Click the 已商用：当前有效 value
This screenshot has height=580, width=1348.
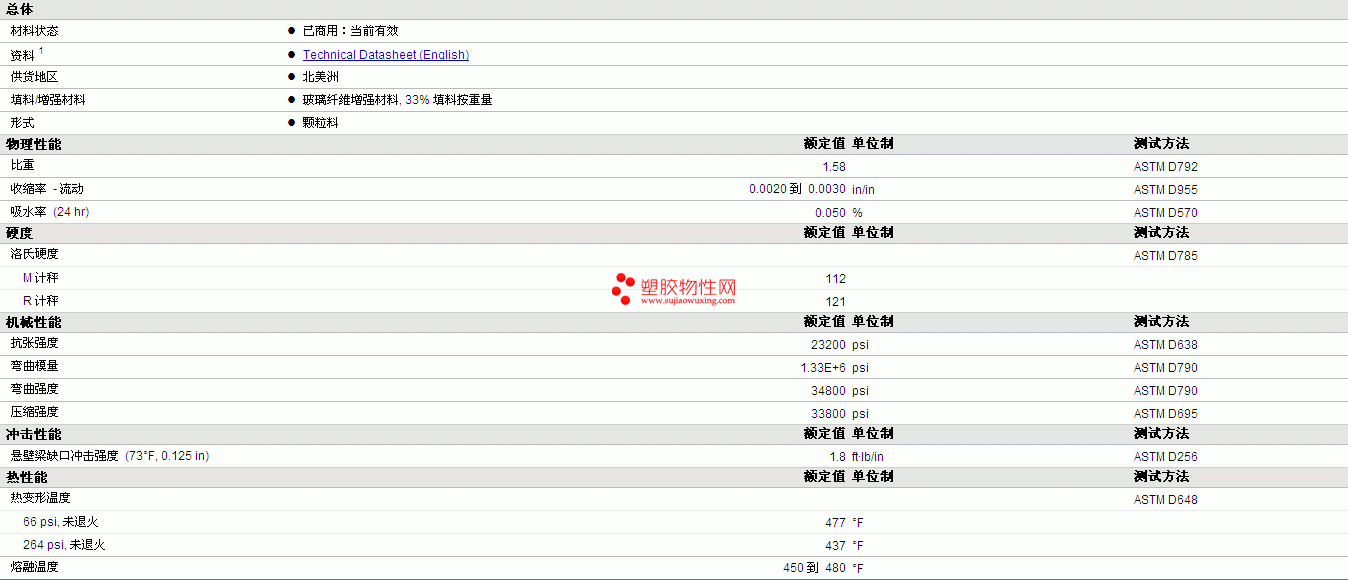coord(351,31)
